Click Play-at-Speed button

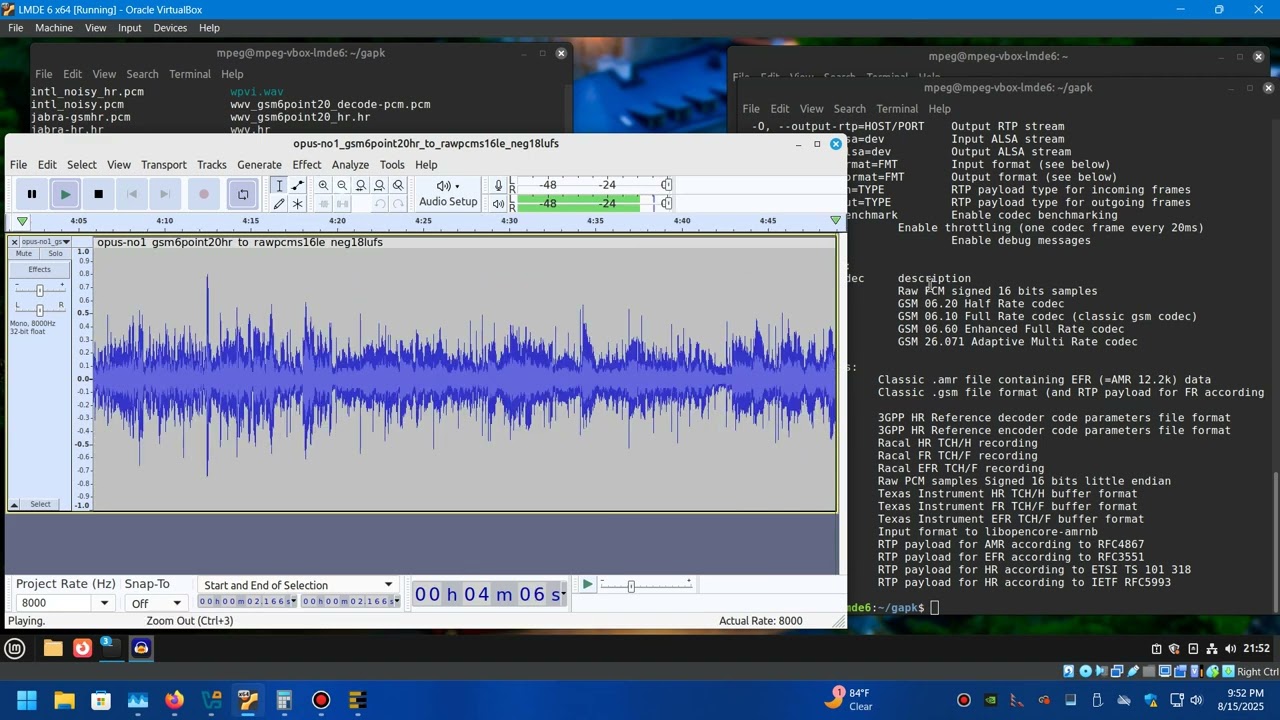pos(587,585)
